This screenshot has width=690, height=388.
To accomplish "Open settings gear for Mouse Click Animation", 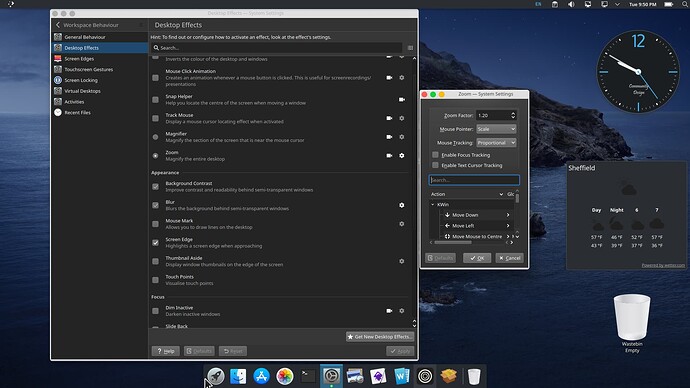I will click(x=401, y=78).
